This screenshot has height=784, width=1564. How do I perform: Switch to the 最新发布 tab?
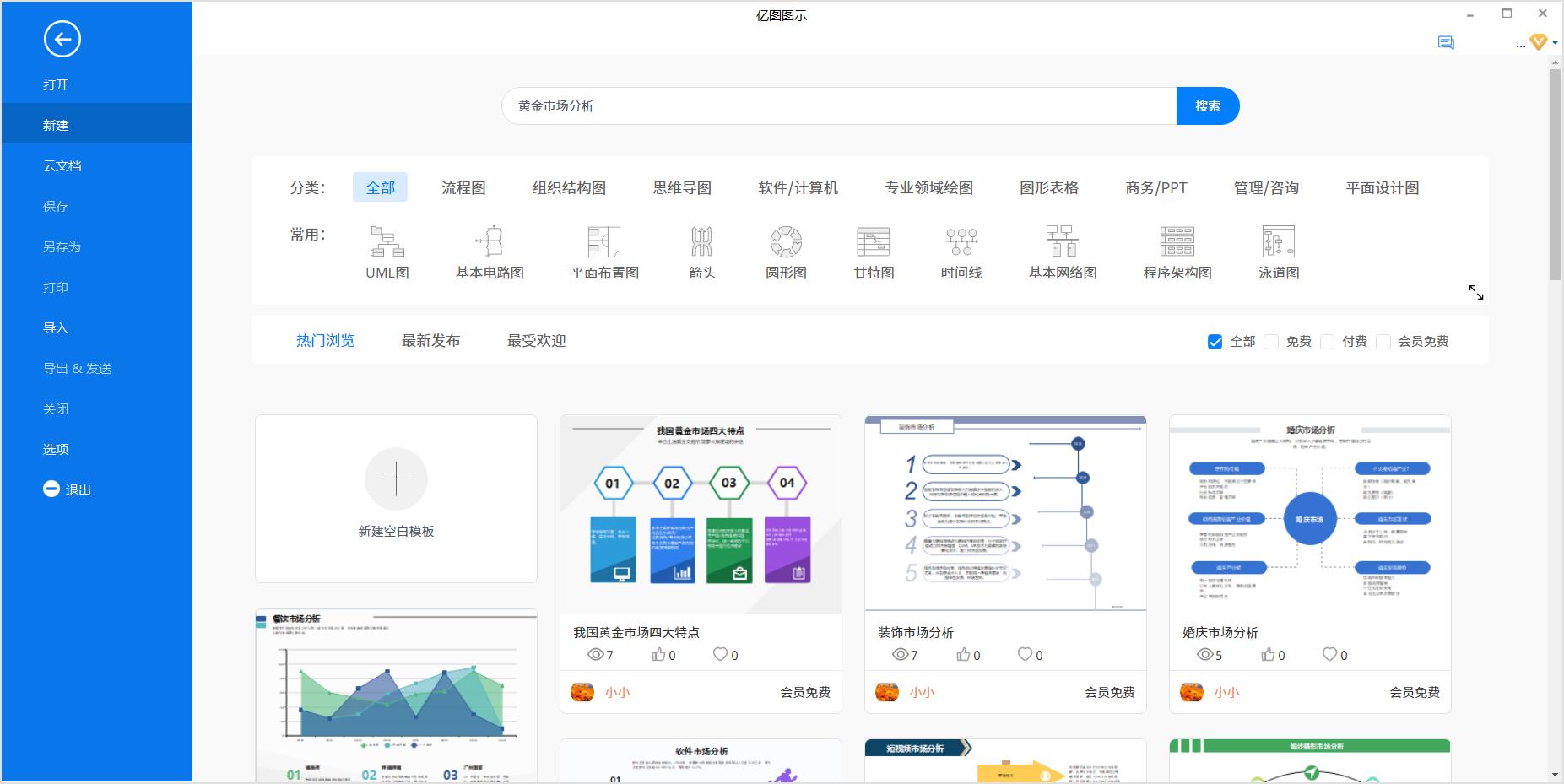coord(432,340)
